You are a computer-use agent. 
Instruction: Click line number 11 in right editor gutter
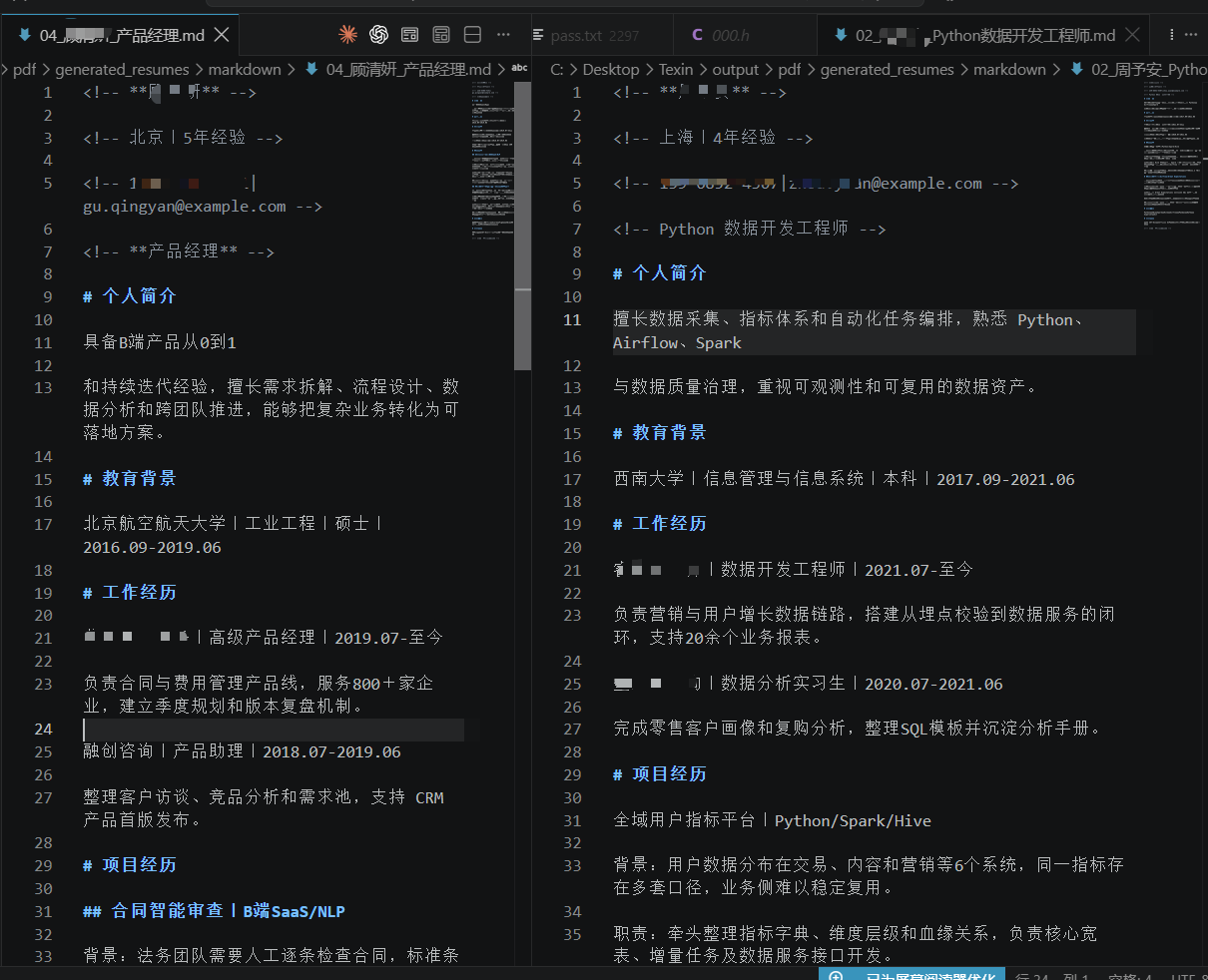point(571,320)
